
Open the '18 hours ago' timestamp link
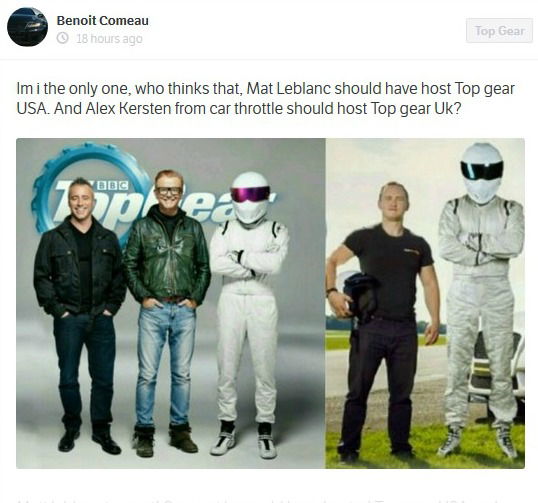109,38
